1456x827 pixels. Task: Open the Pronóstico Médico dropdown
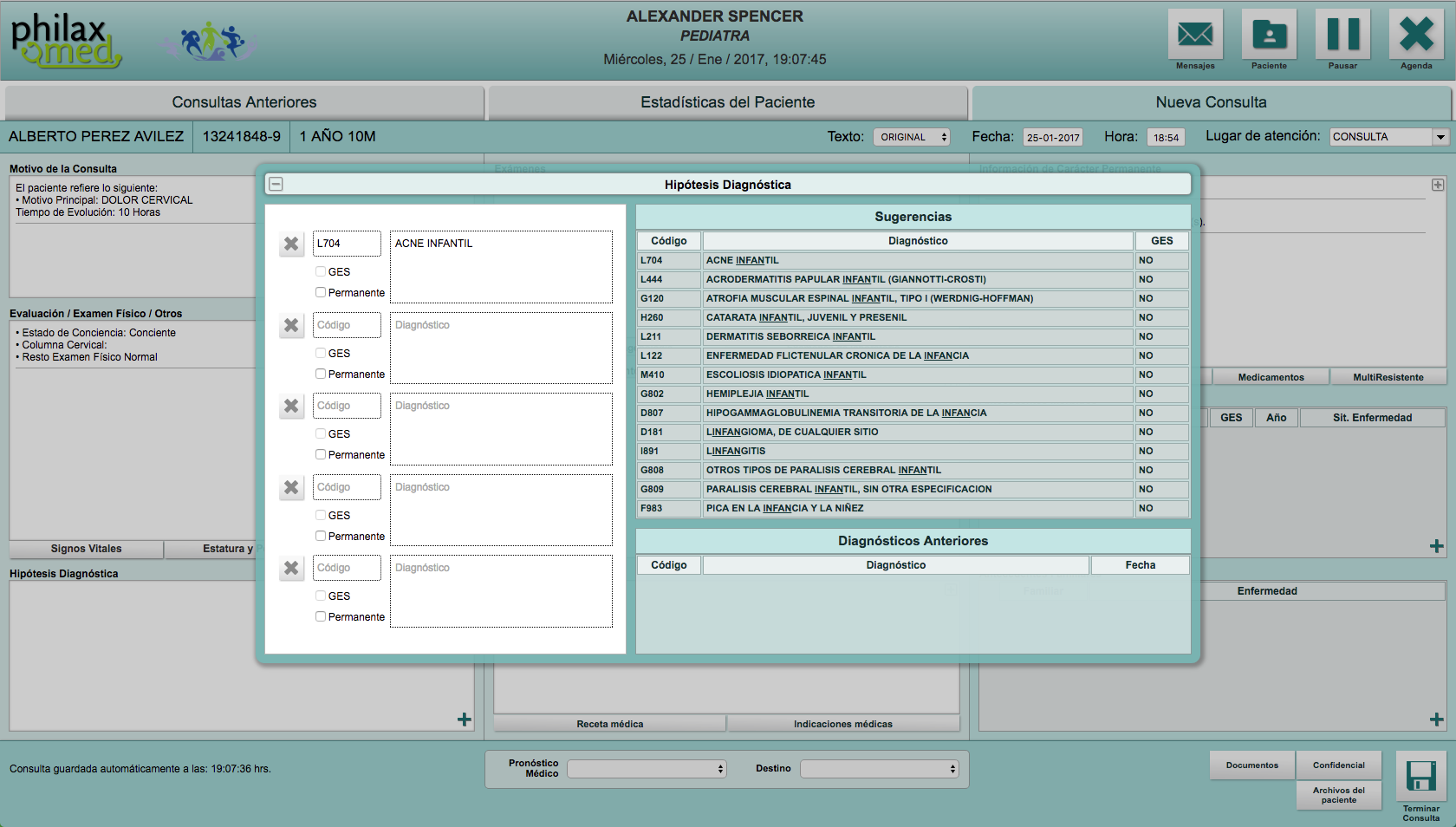(x=647, y=769)
